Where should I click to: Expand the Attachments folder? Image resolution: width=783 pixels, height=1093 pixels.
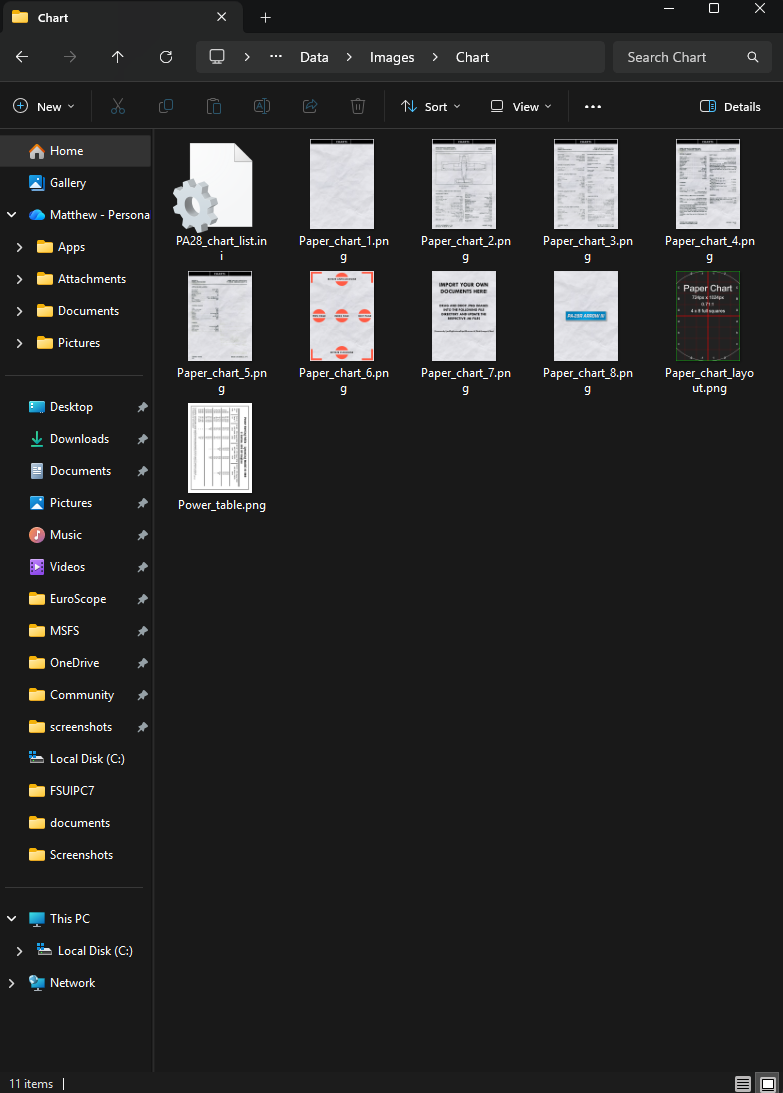coord(20,279)
